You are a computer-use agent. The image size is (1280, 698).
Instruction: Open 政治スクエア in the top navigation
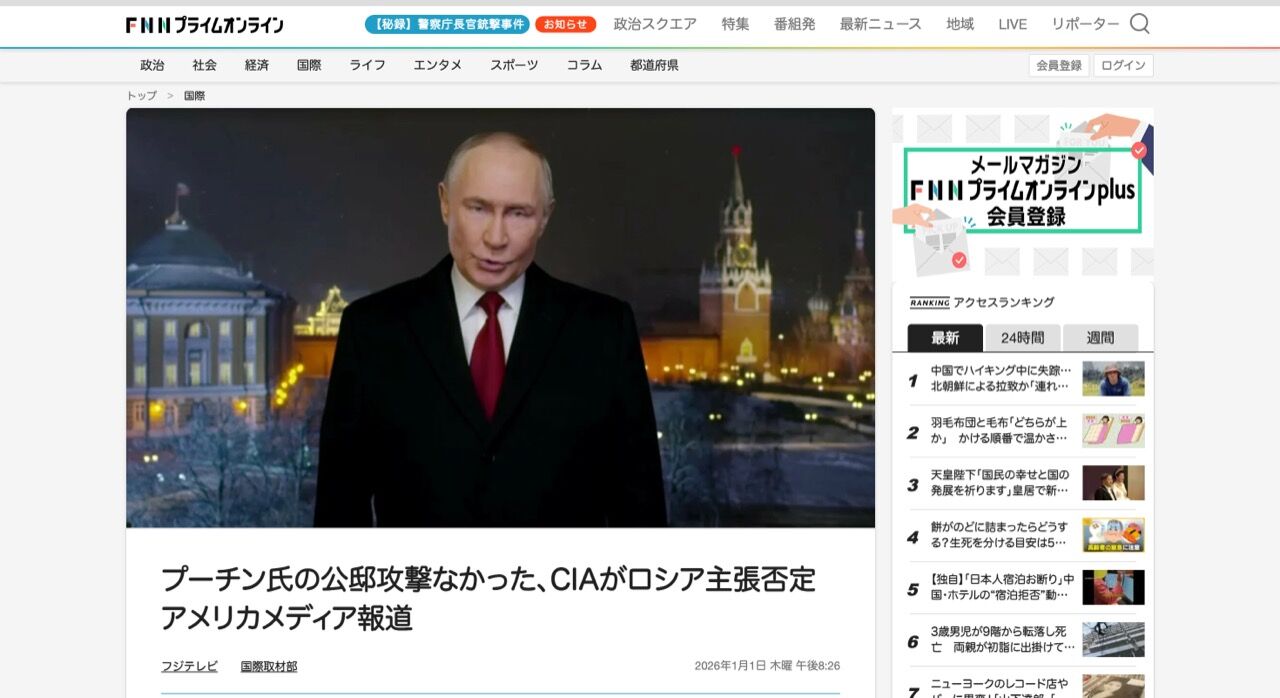pyautogui.click(x=655, y=24)
